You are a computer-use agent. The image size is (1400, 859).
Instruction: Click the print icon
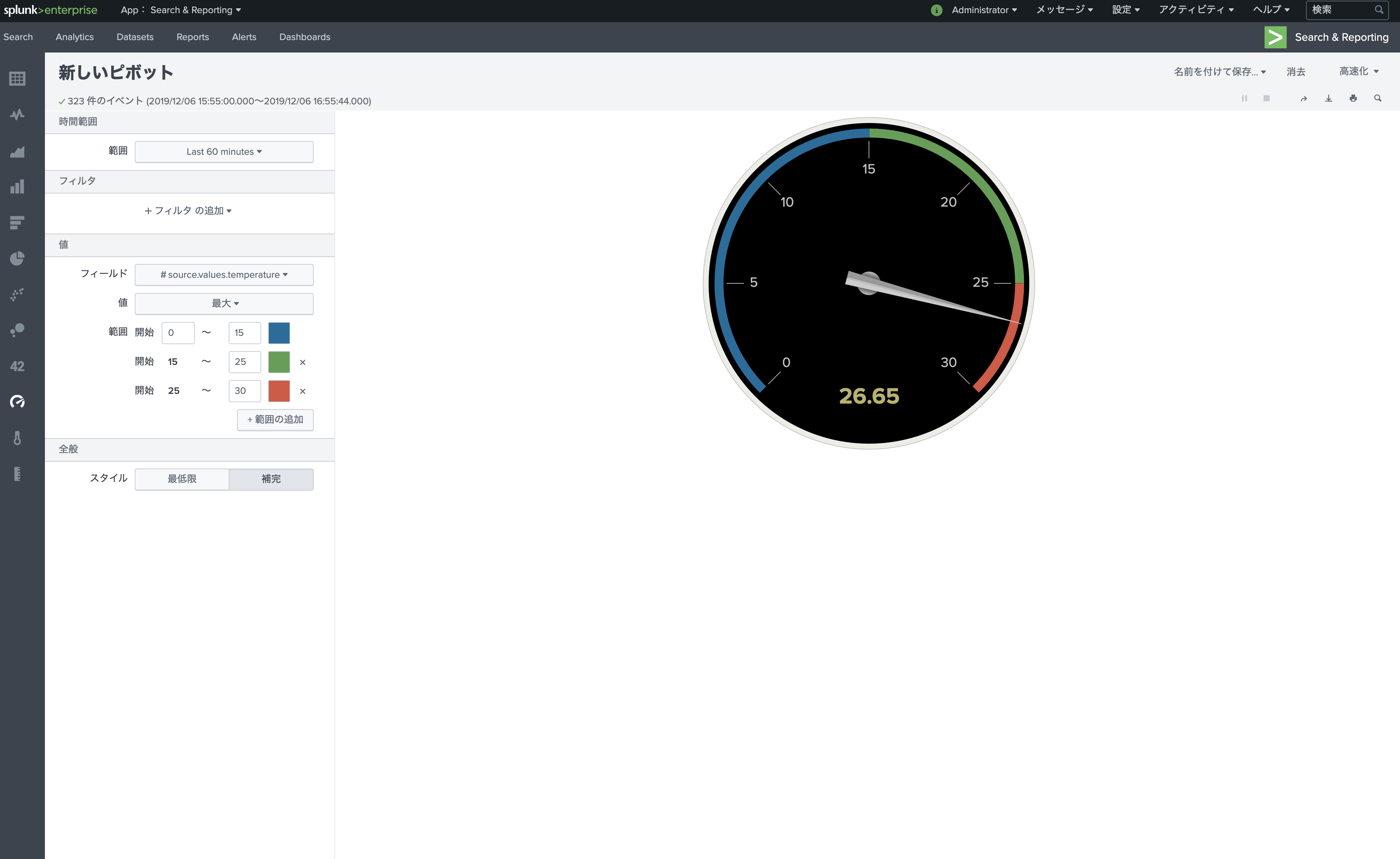pos(1353,98)
